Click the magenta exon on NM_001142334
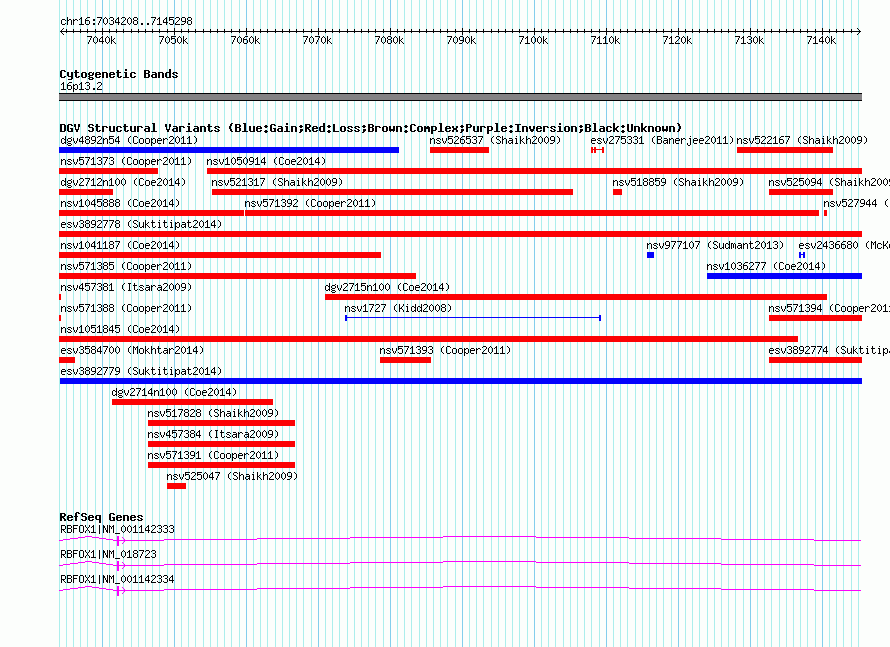890x647 pixels. click(118, 591)
